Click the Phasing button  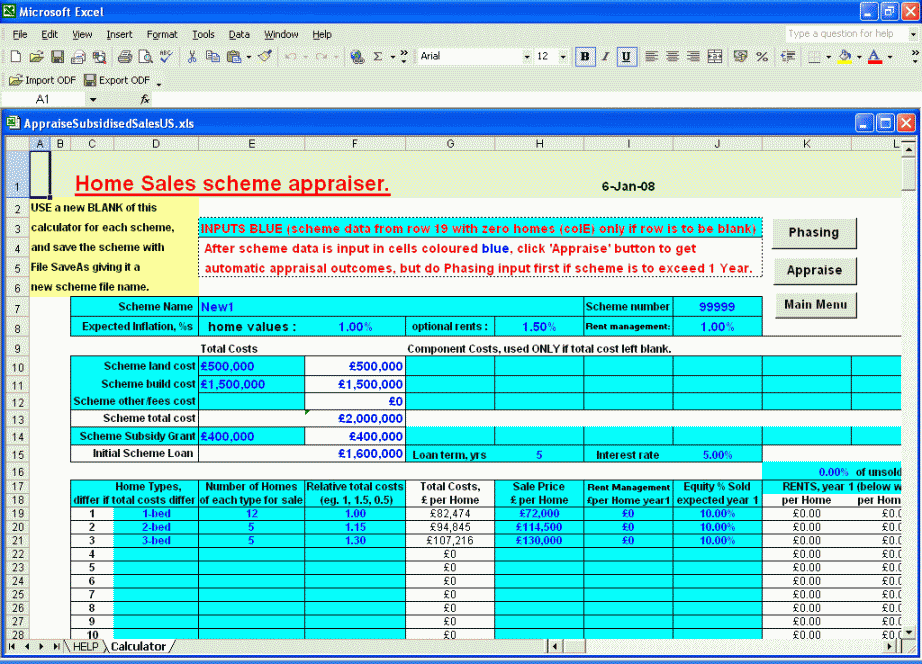(814, 233)
